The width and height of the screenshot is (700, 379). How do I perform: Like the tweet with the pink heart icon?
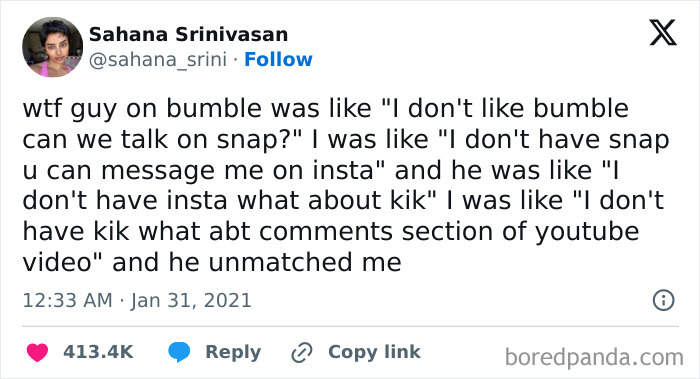[37, 352]
